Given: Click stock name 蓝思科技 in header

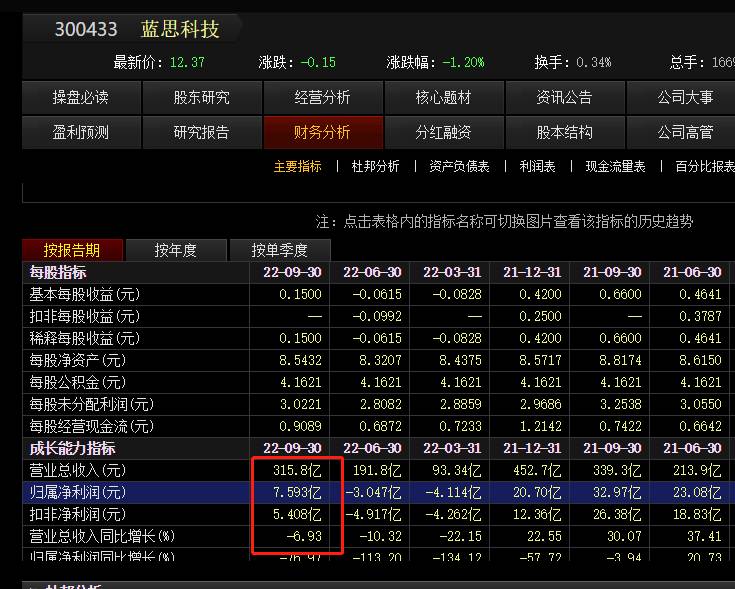Looking at the screenshot, I should (180, 29).
